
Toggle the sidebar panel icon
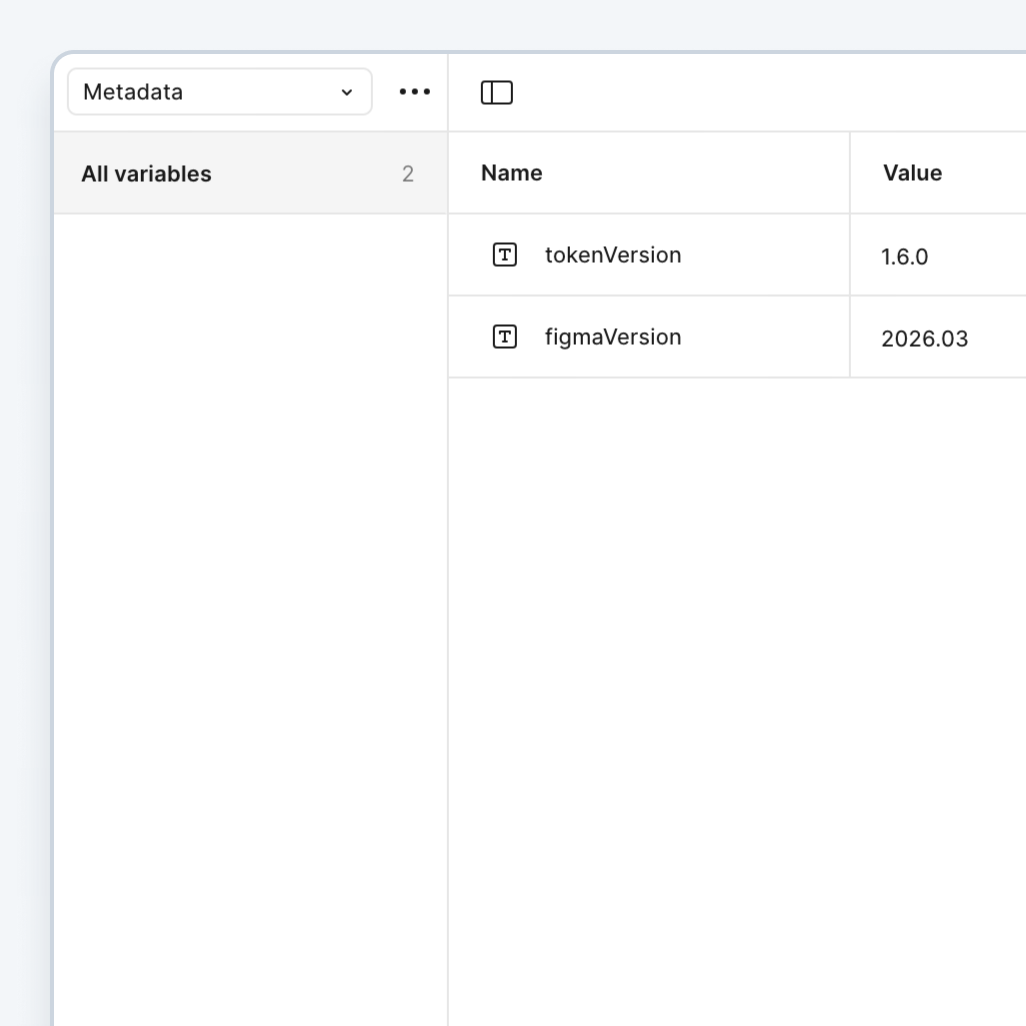coord(497,93)
